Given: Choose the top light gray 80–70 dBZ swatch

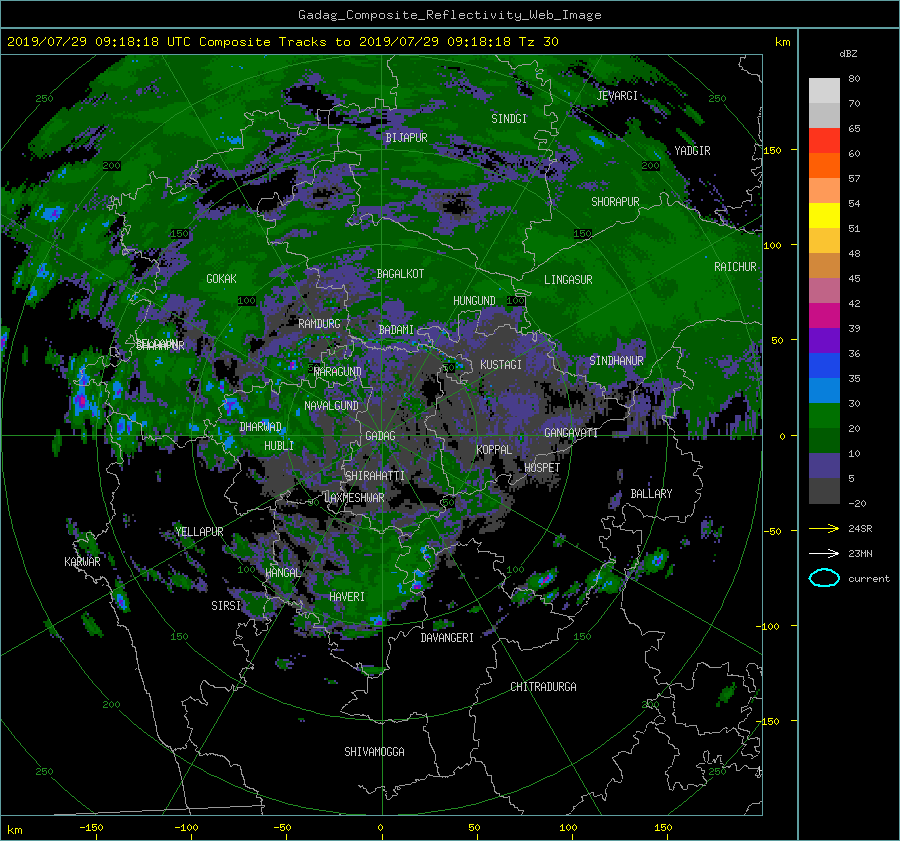Looking at the screenshot, I should 824,90.
